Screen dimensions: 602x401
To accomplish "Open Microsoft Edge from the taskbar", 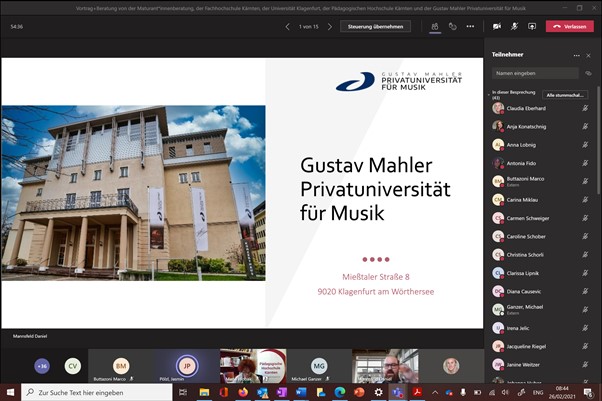I will 340,392.
